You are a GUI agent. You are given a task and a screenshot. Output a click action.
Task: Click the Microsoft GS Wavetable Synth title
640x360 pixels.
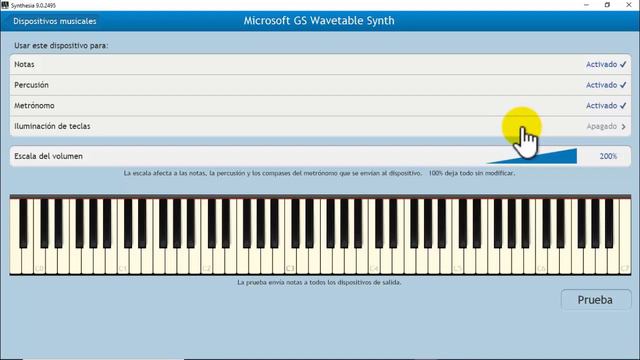click(319, 21)
